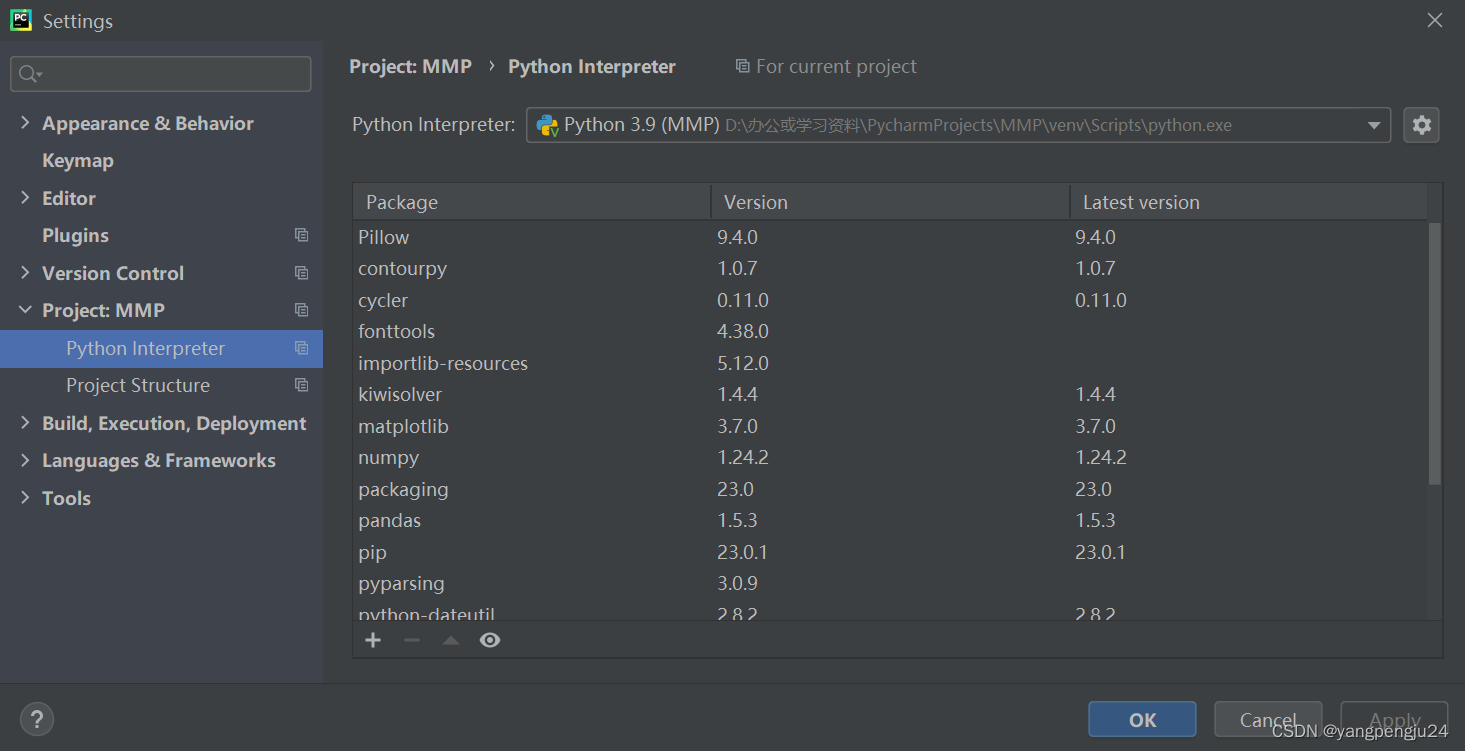The height and width of the screenshot is (751, 1465).
Task: Click the OK button
Action: pyautogui.click(x=1142, y=719)
